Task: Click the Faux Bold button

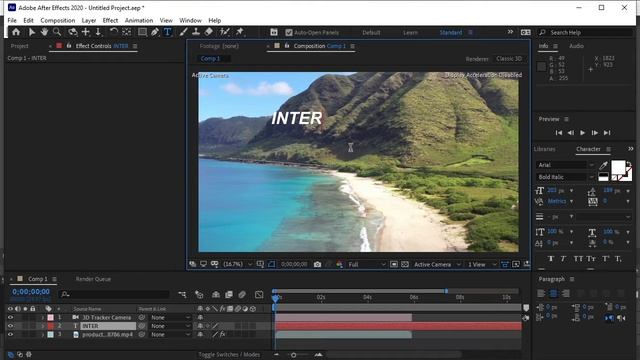Action: 551,259
